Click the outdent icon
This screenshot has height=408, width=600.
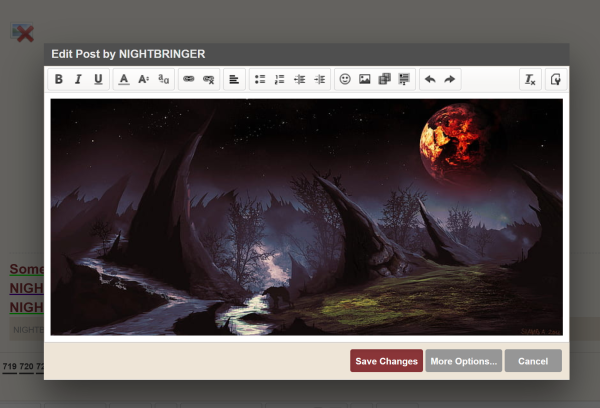coord(300,79)
